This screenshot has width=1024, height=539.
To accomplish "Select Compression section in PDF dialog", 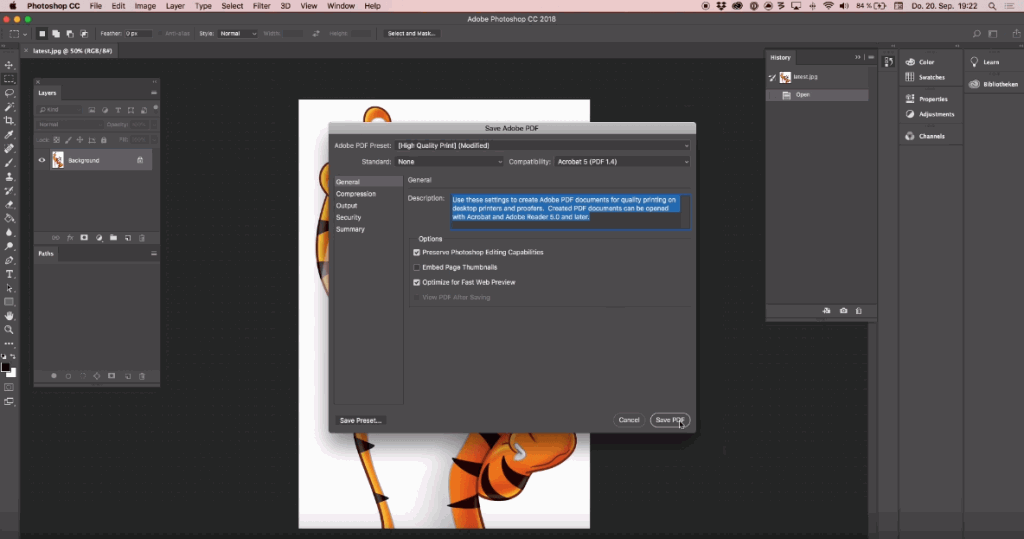I will [x=356, y=194].
